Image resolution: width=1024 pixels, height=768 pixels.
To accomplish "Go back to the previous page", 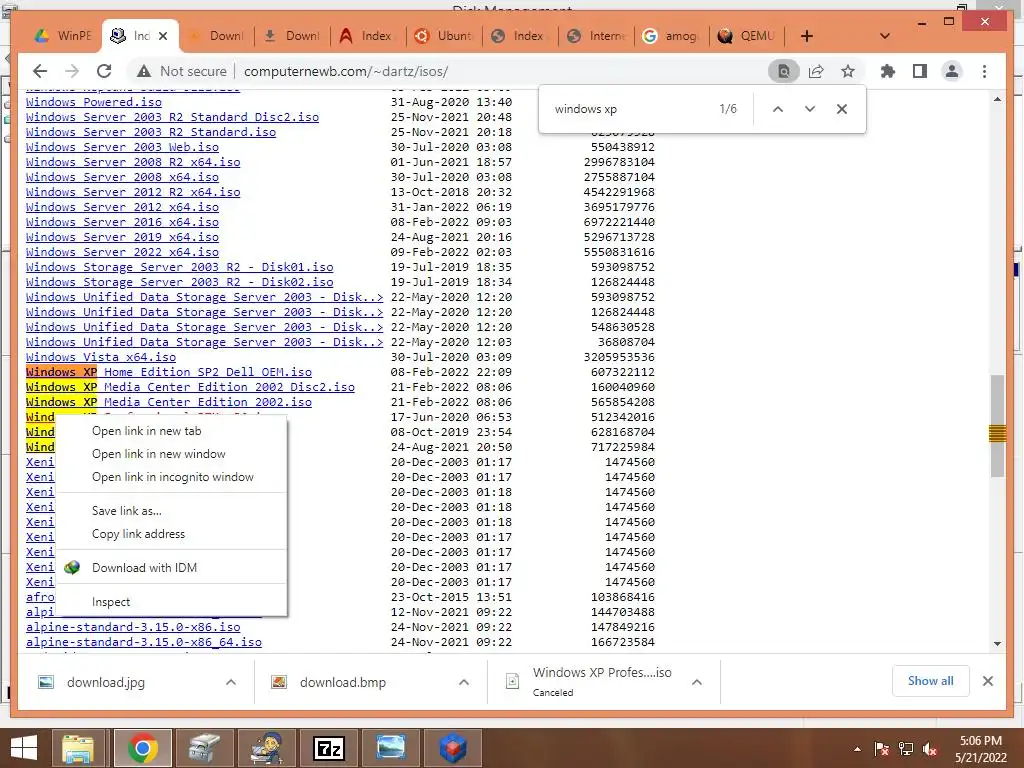I will [40, 71].
